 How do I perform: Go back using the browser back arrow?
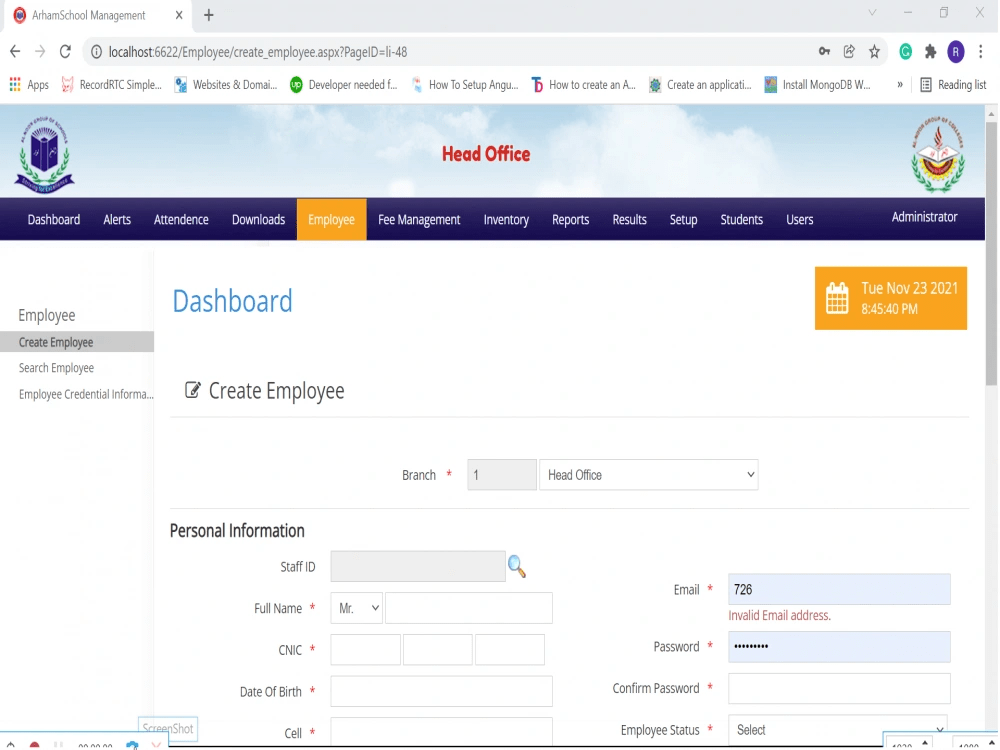coord(15,52)
